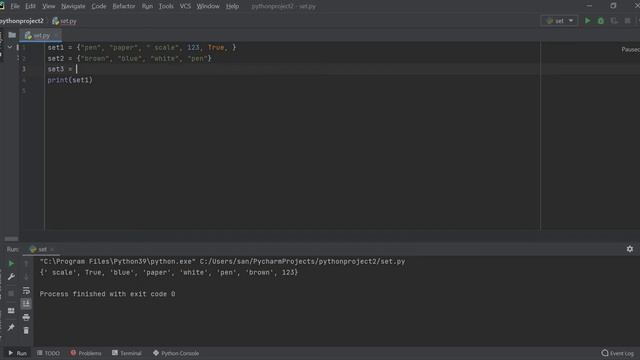Open the set run configuration dropdown

[559, 21]
